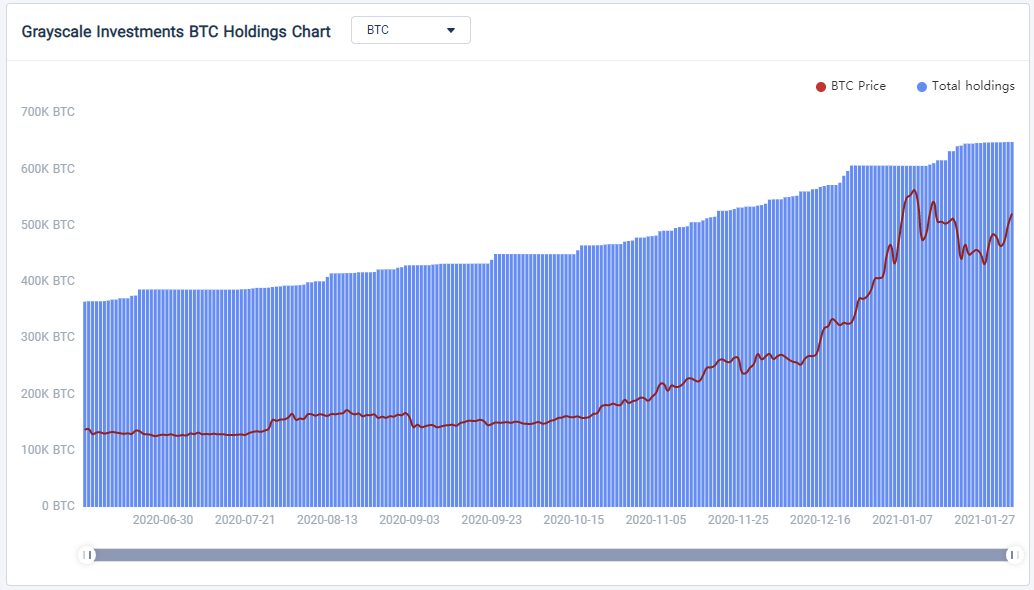Click the blue Total holdings legend dot
The height and width of the screenshot is (590, 1034).
[x=922, y=87]
